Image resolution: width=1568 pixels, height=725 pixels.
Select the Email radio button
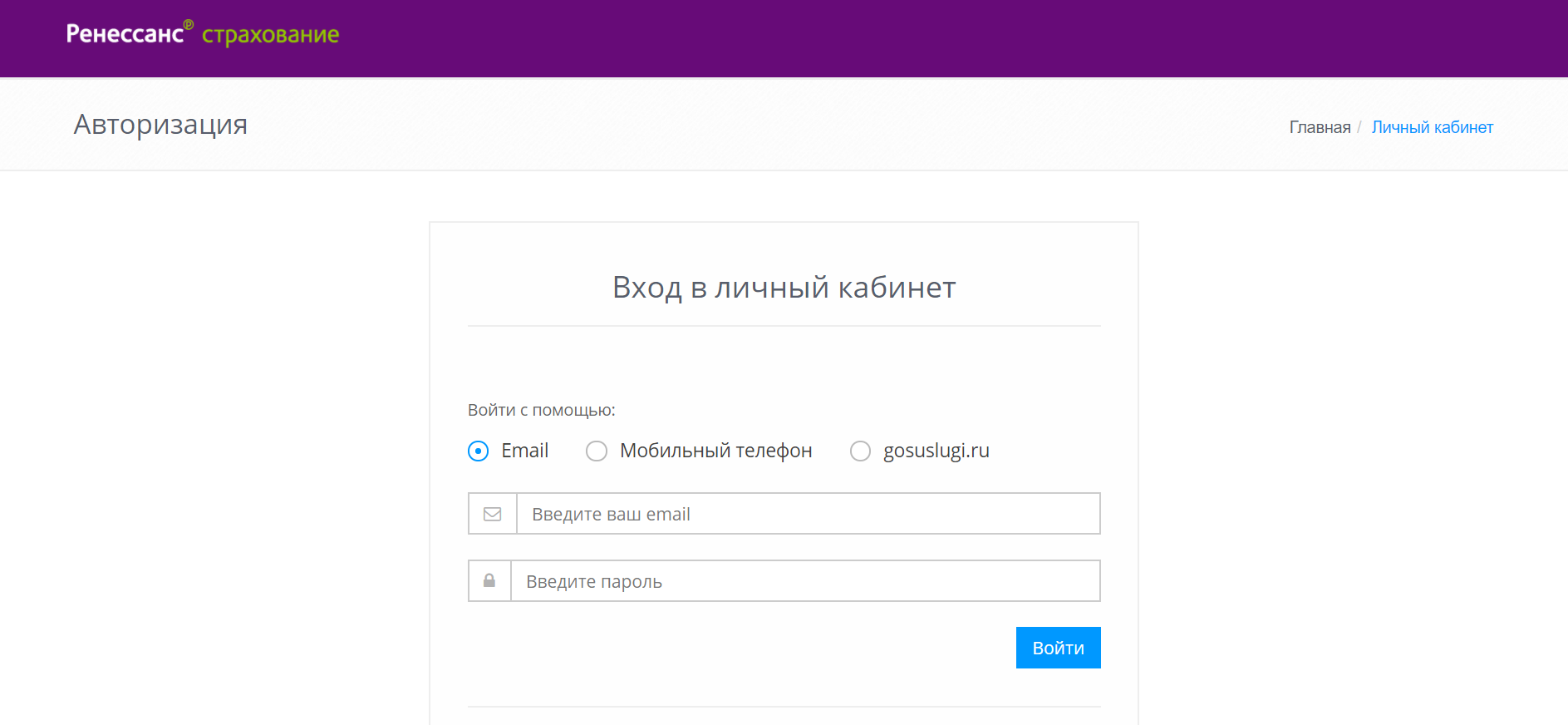479,451
